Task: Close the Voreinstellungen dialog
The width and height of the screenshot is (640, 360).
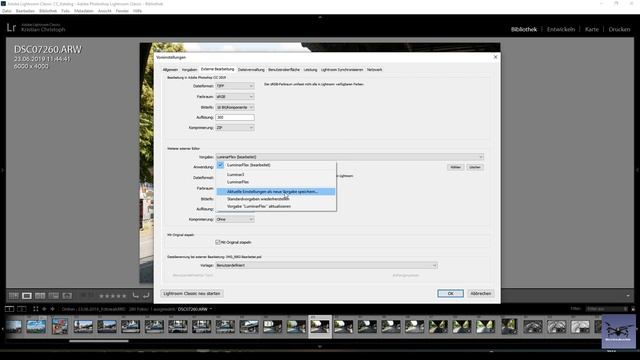Action: pyautogui.click(x=496, y=57)
